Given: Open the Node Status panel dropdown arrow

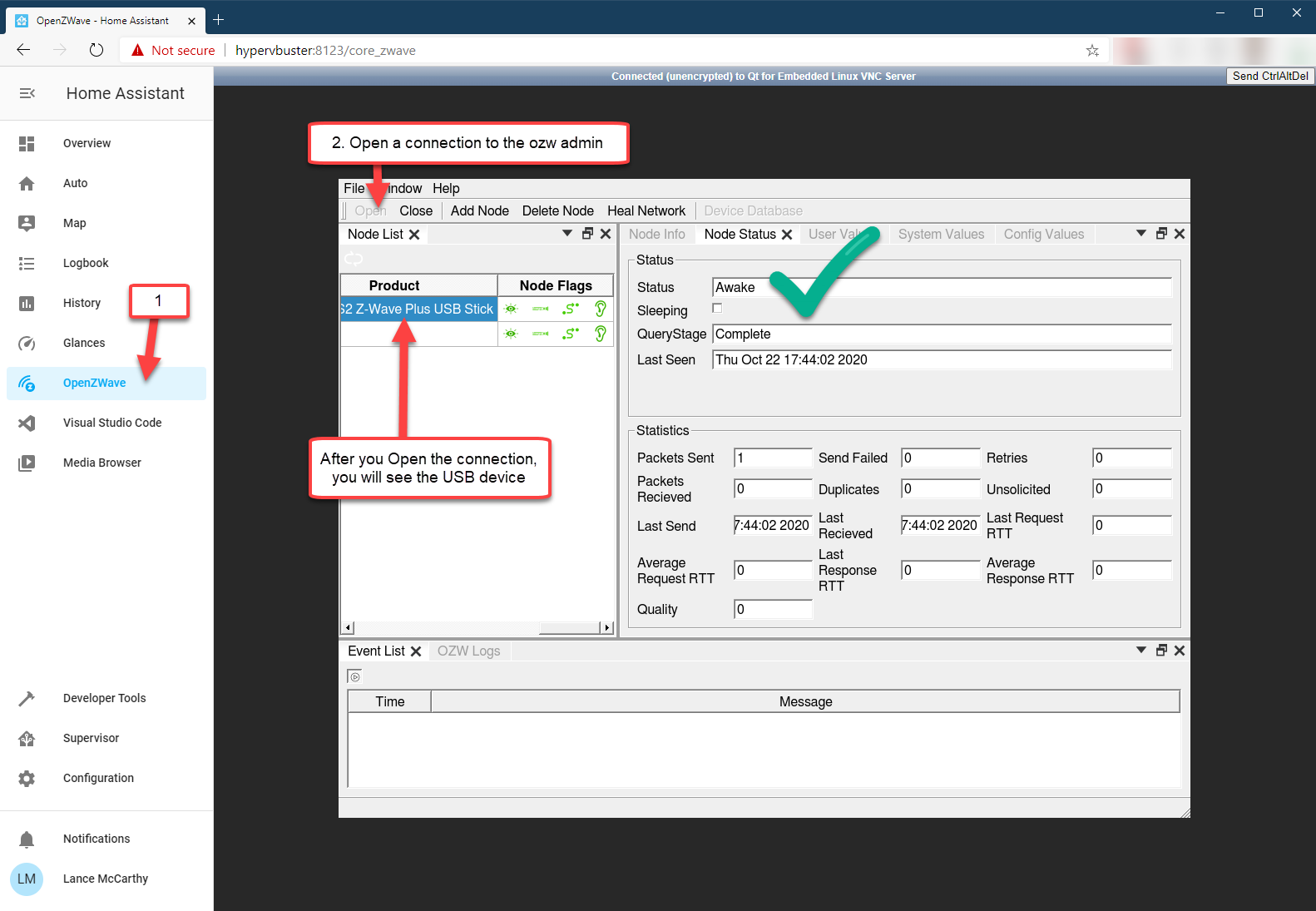Looking at the screenshot, I should (x=1141, y=234).
